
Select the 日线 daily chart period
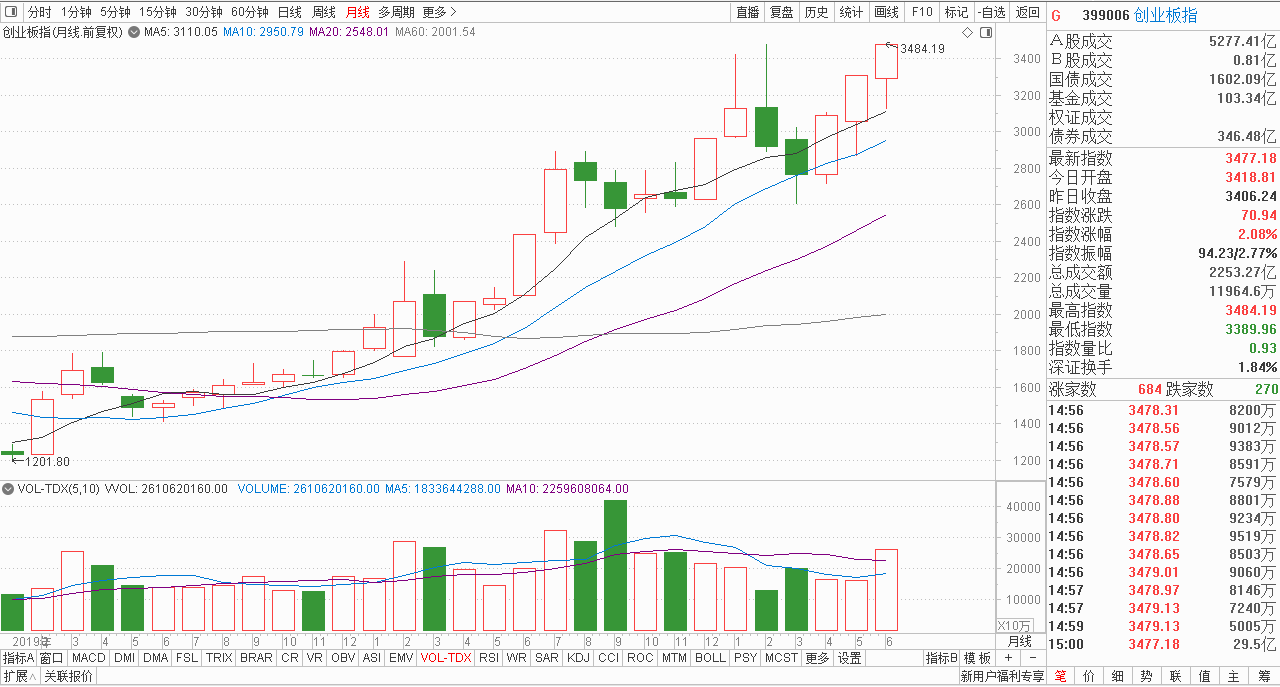(289, 12)
